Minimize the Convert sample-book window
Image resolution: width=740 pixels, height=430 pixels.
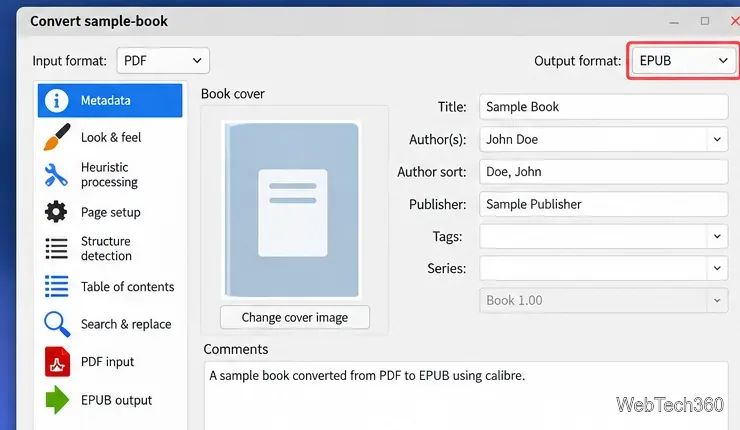[x=674, y=22]
